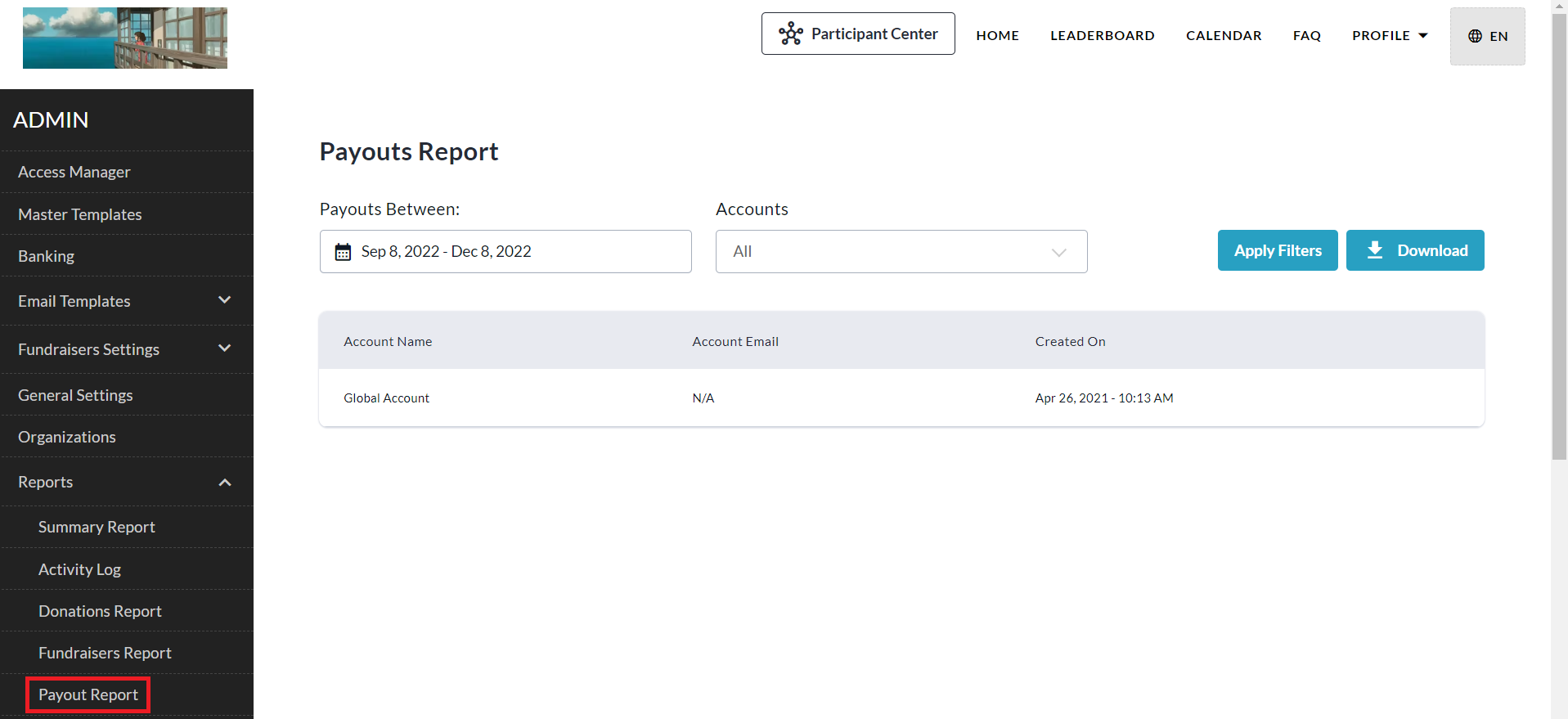Collapse the Reports section

point(224,483)
